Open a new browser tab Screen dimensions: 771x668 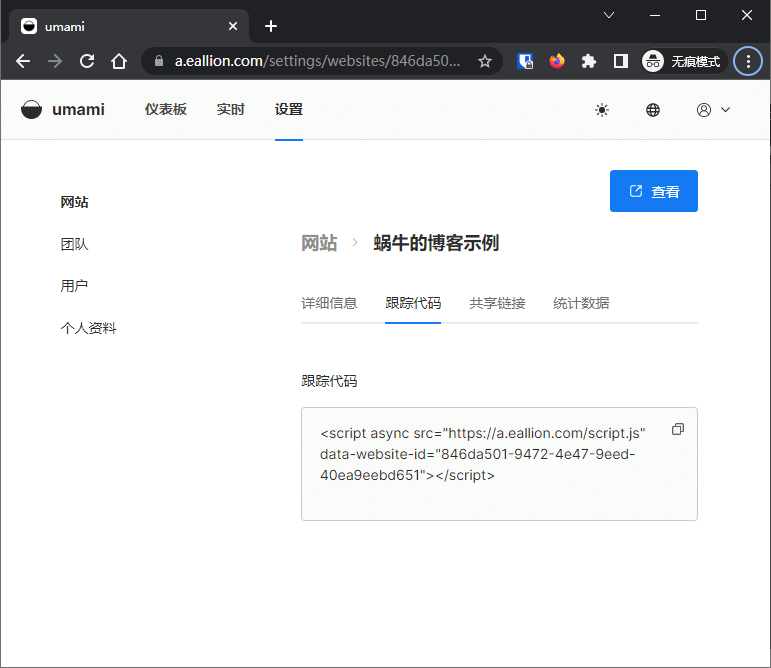[270, 26]
